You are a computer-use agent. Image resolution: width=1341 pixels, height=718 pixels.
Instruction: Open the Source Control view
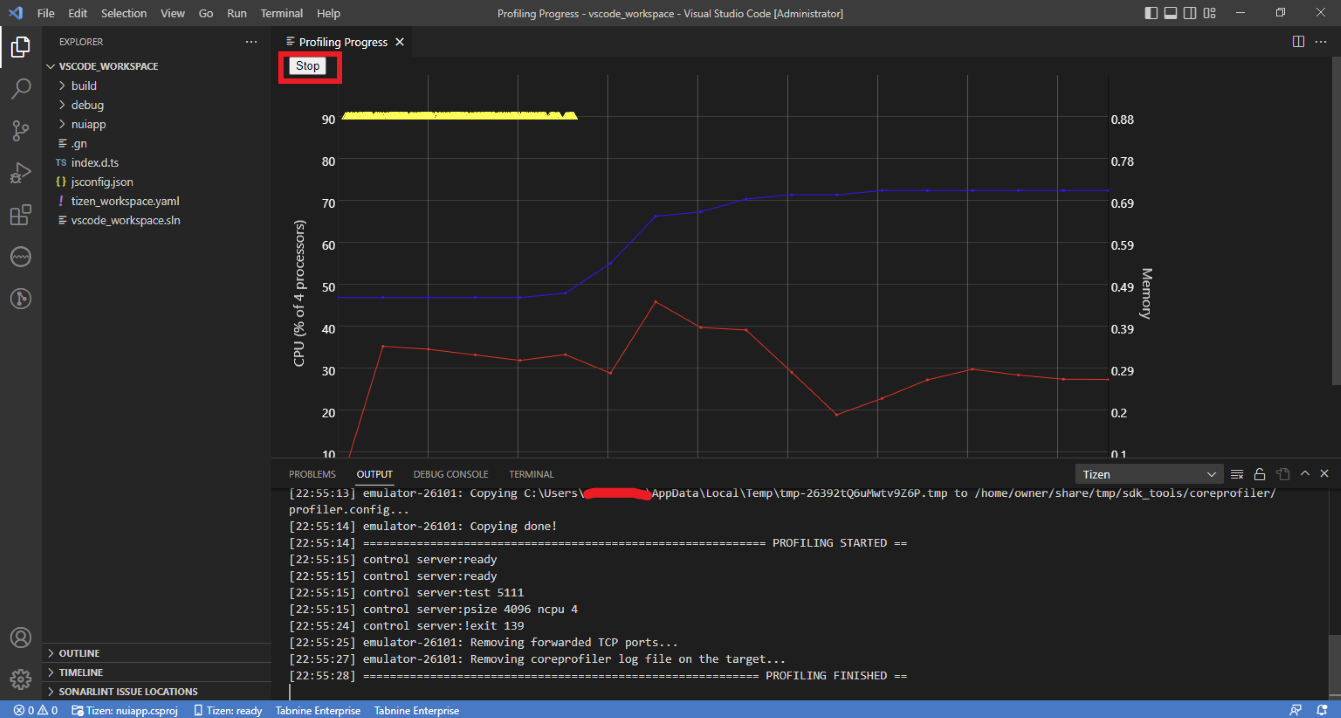click(20, 131)
